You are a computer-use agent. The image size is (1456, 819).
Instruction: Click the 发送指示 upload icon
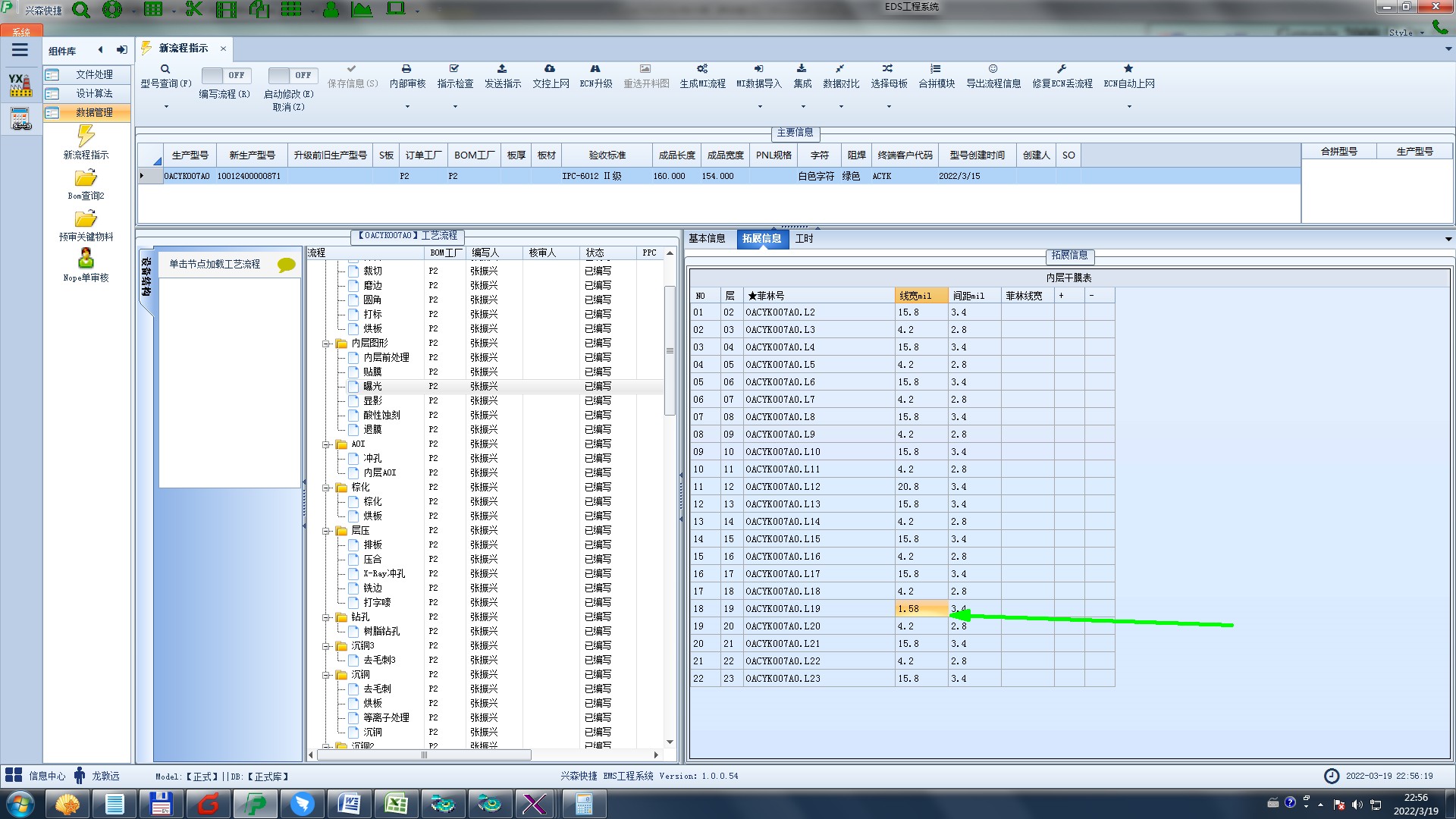click(x=502, y=69)
